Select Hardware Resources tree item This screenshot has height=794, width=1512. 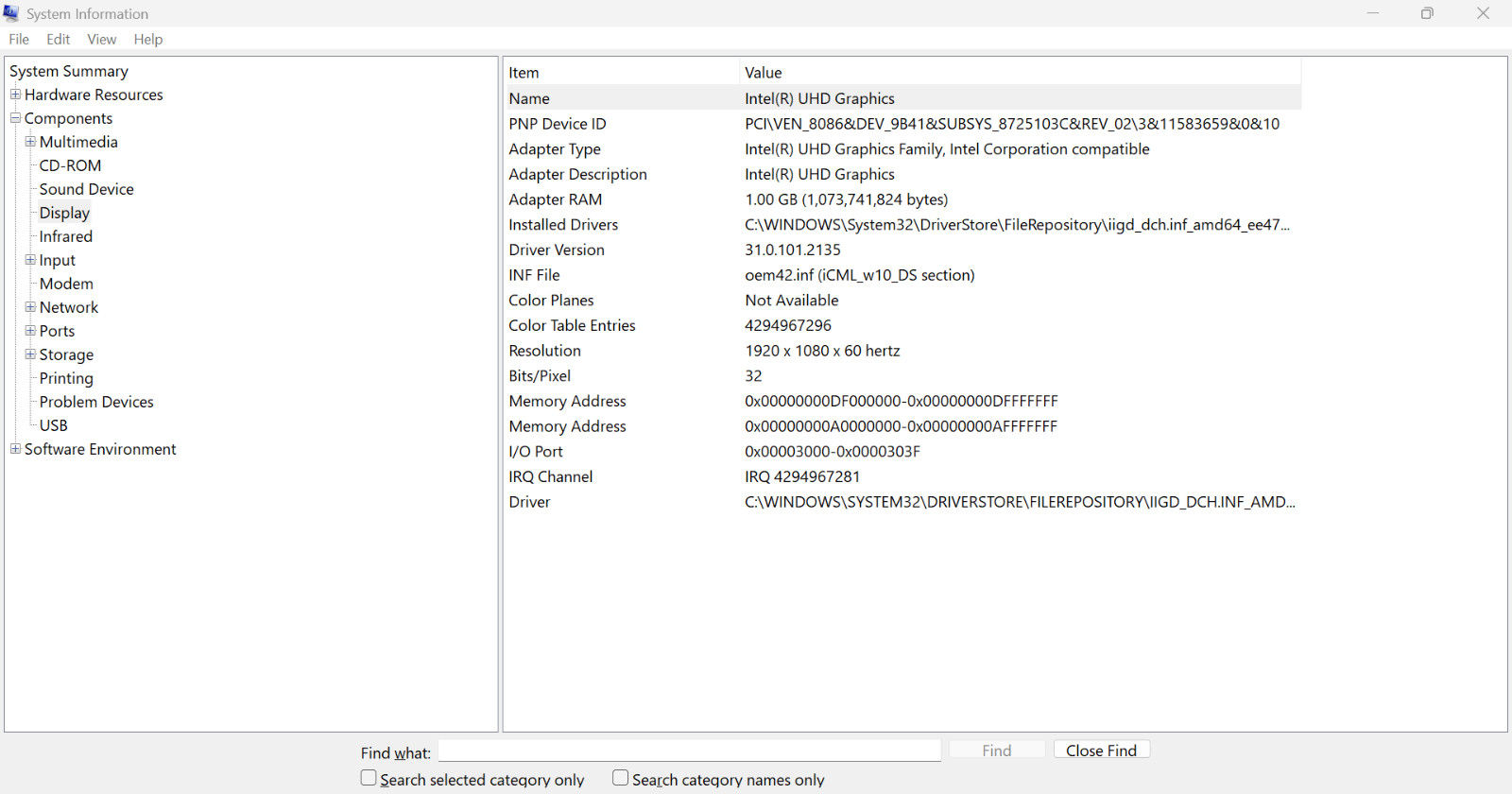(x=94, y=95)
